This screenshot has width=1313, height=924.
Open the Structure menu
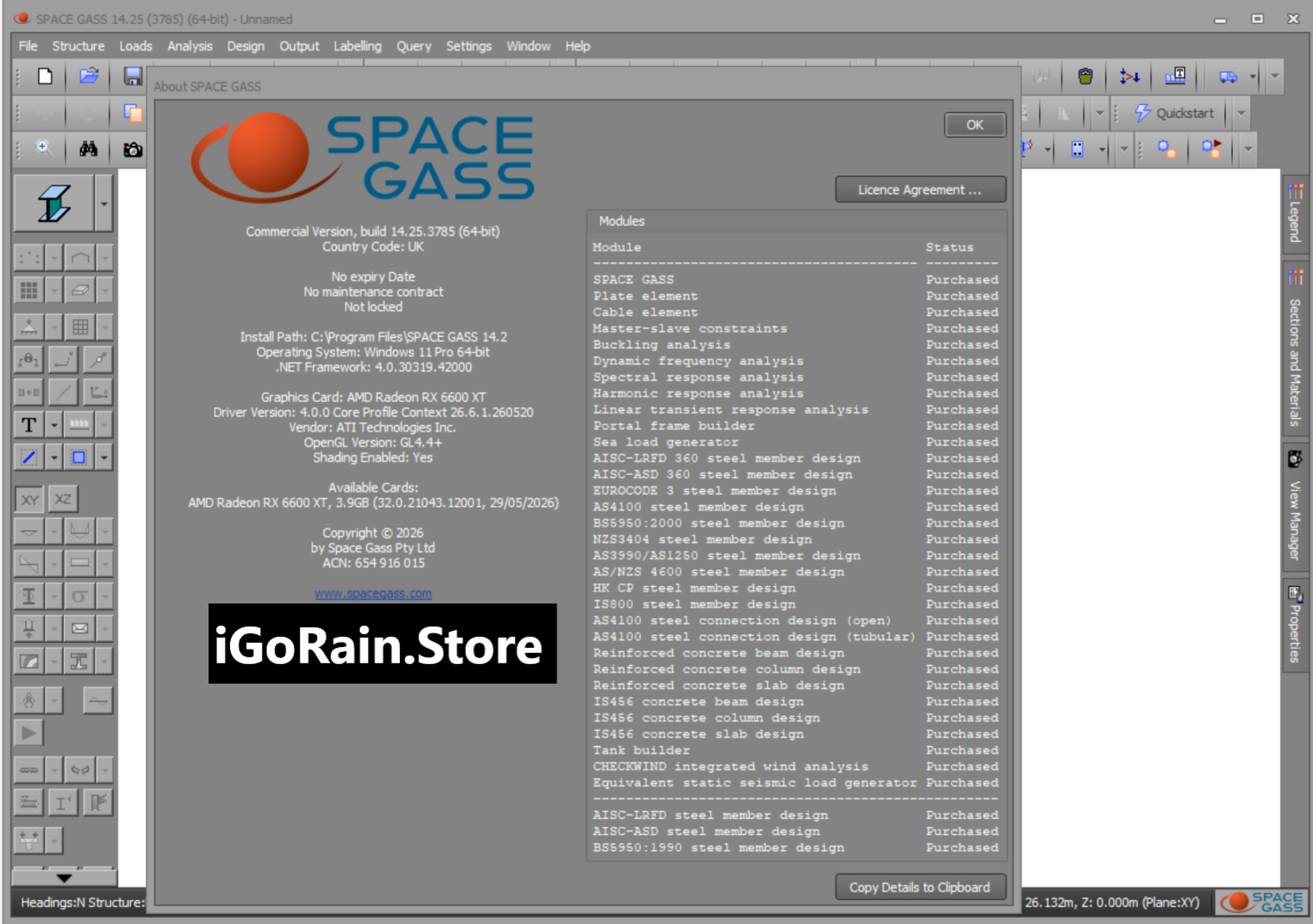click(78, 46)
